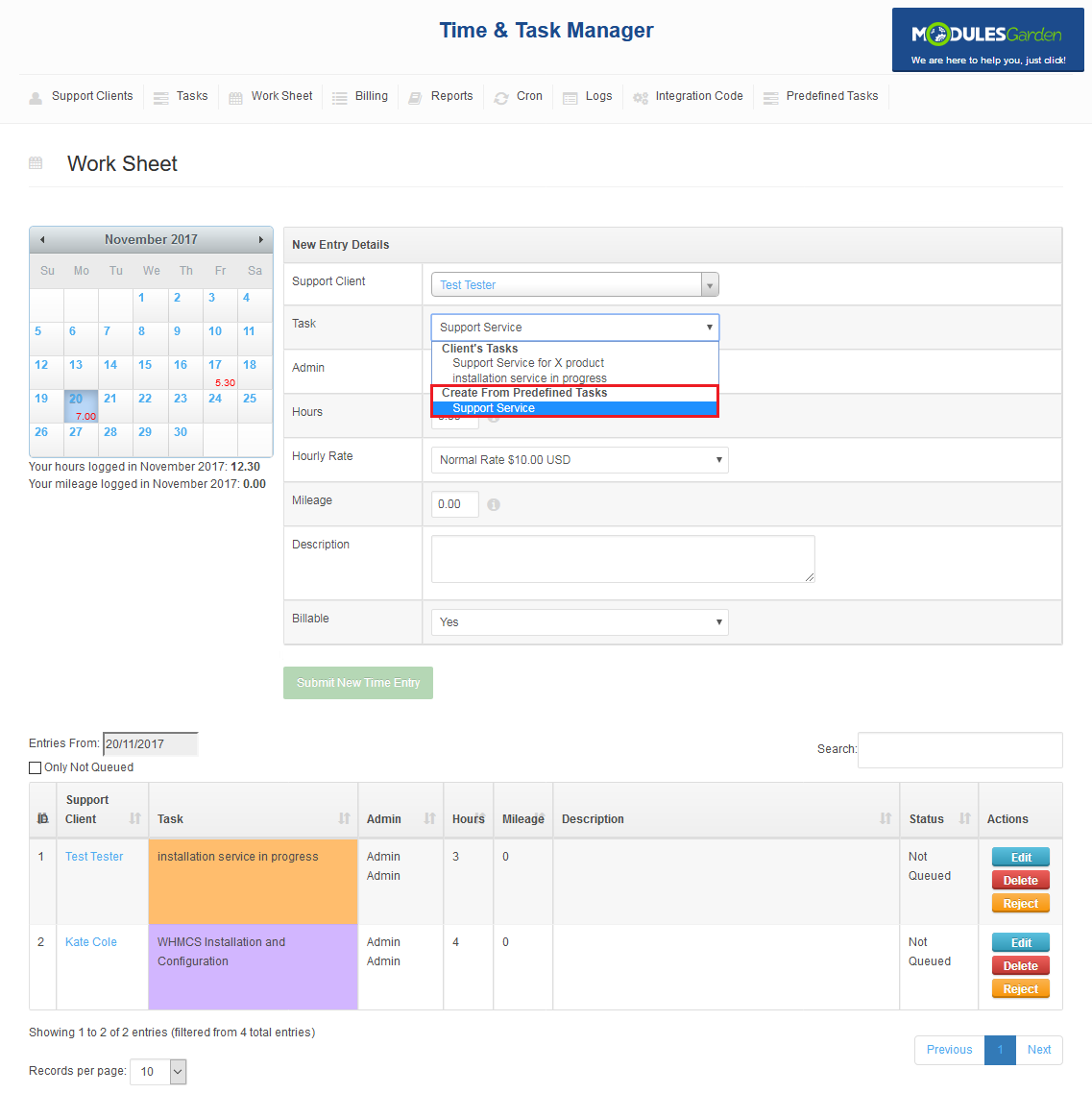
Task: Open Billable dropdown
Action: click(x=579, y=622)
